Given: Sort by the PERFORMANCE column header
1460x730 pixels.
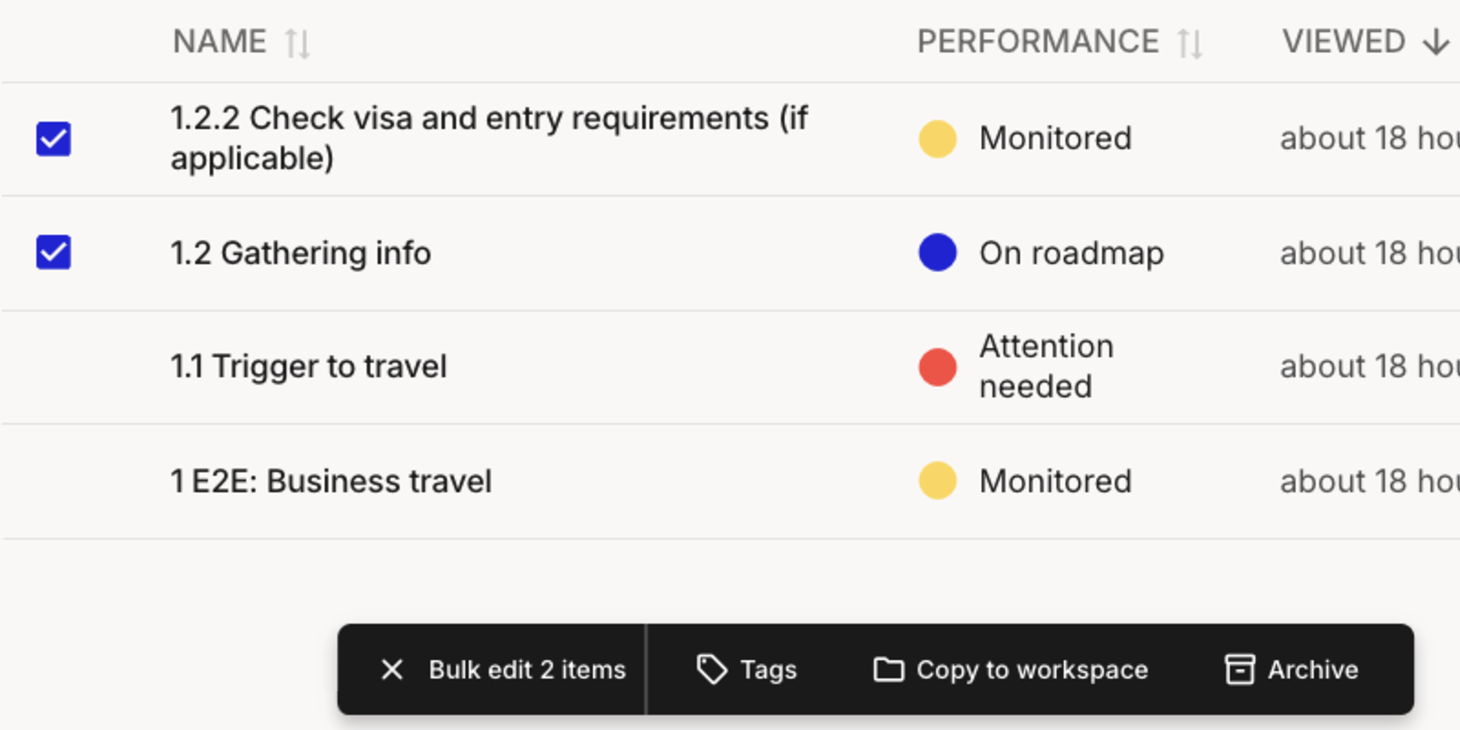Looking at the screenshot, I should pos(1037,42).
